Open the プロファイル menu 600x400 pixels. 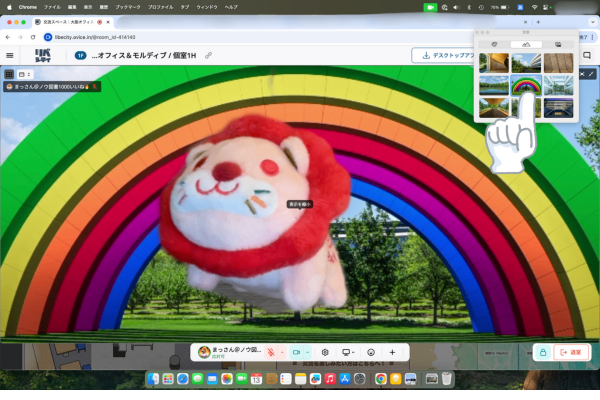(x=160, y=7)
